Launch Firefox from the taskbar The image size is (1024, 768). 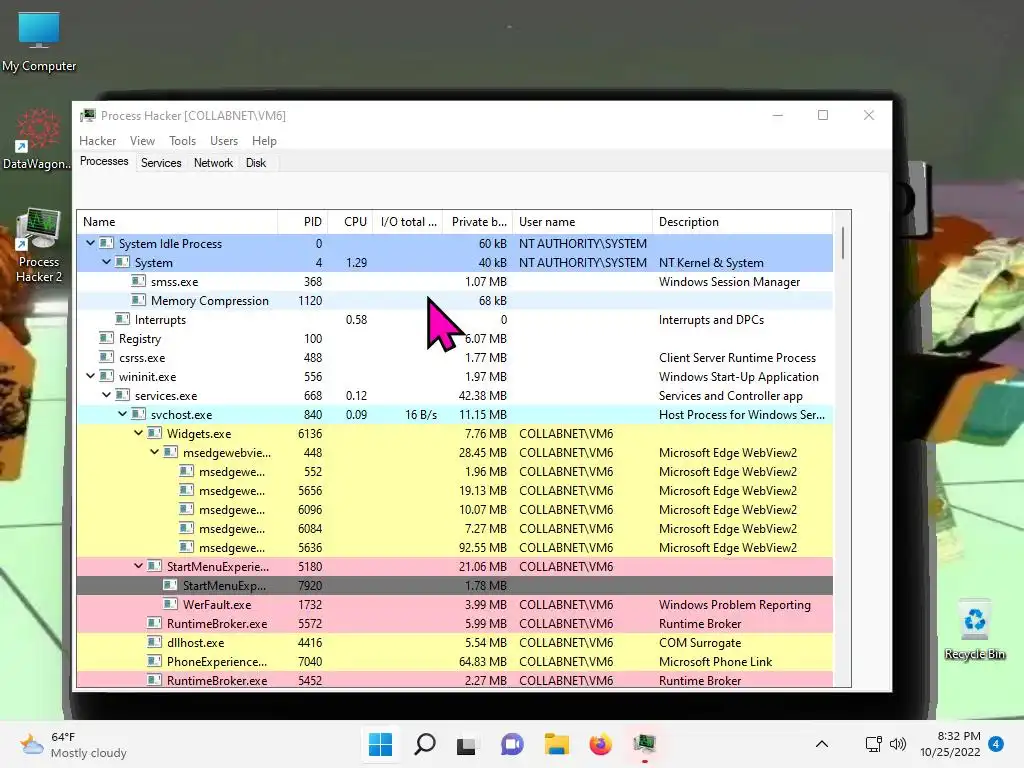click(600, 744)
